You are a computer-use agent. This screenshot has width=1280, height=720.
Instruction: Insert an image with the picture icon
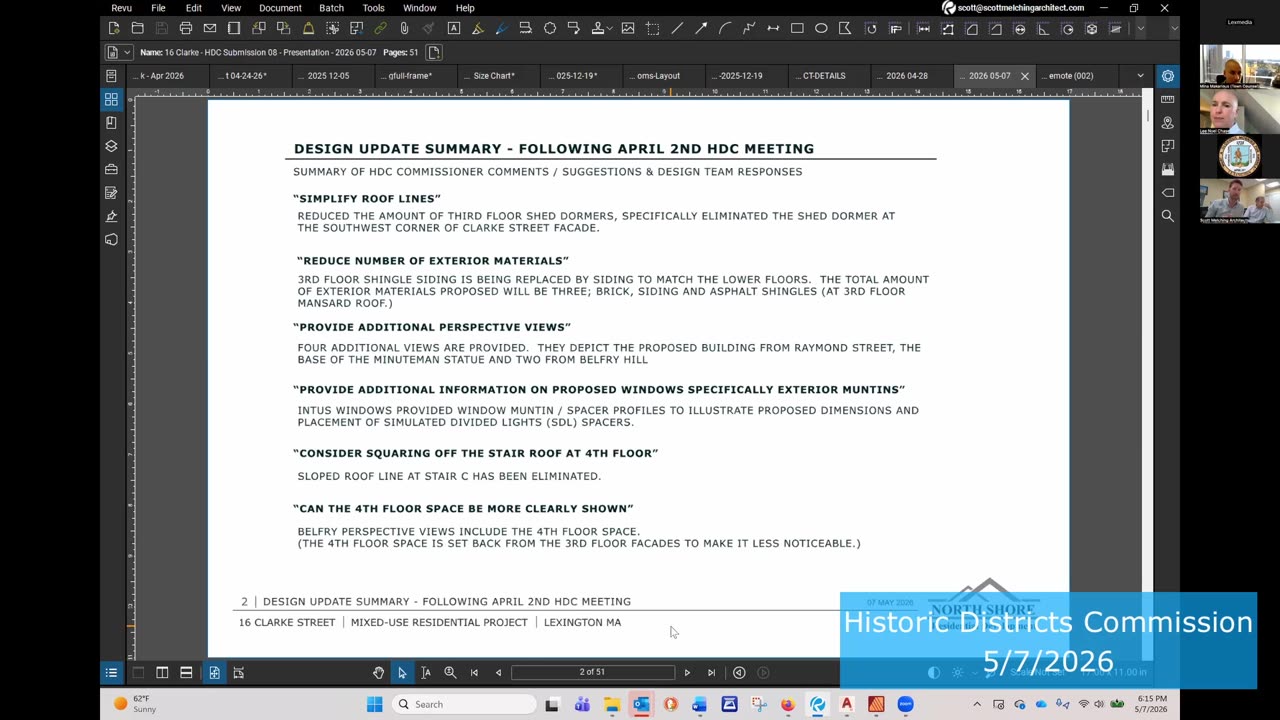pos(627,28)
